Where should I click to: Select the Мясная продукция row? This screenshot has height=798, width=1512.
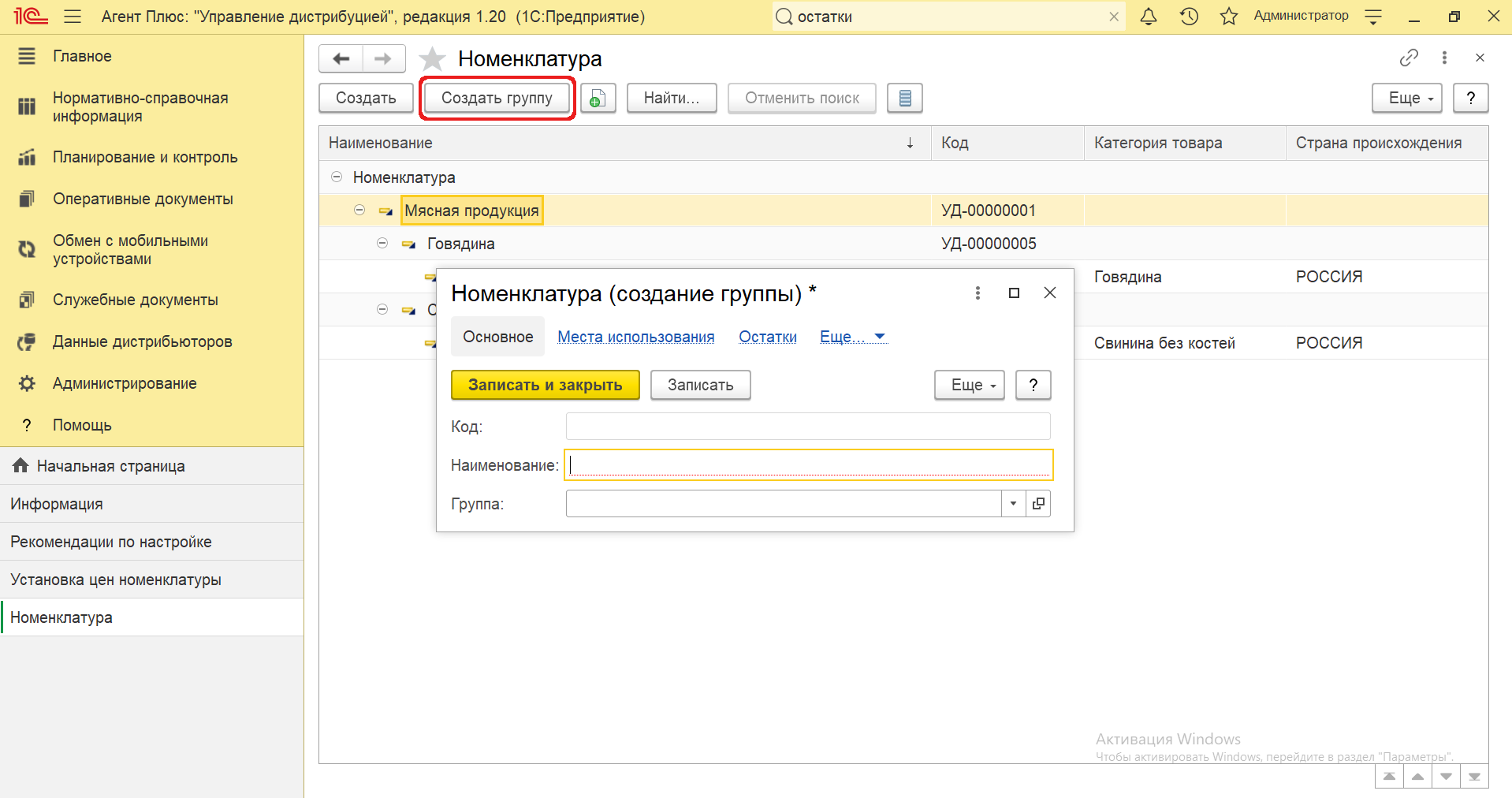(903, 211)
